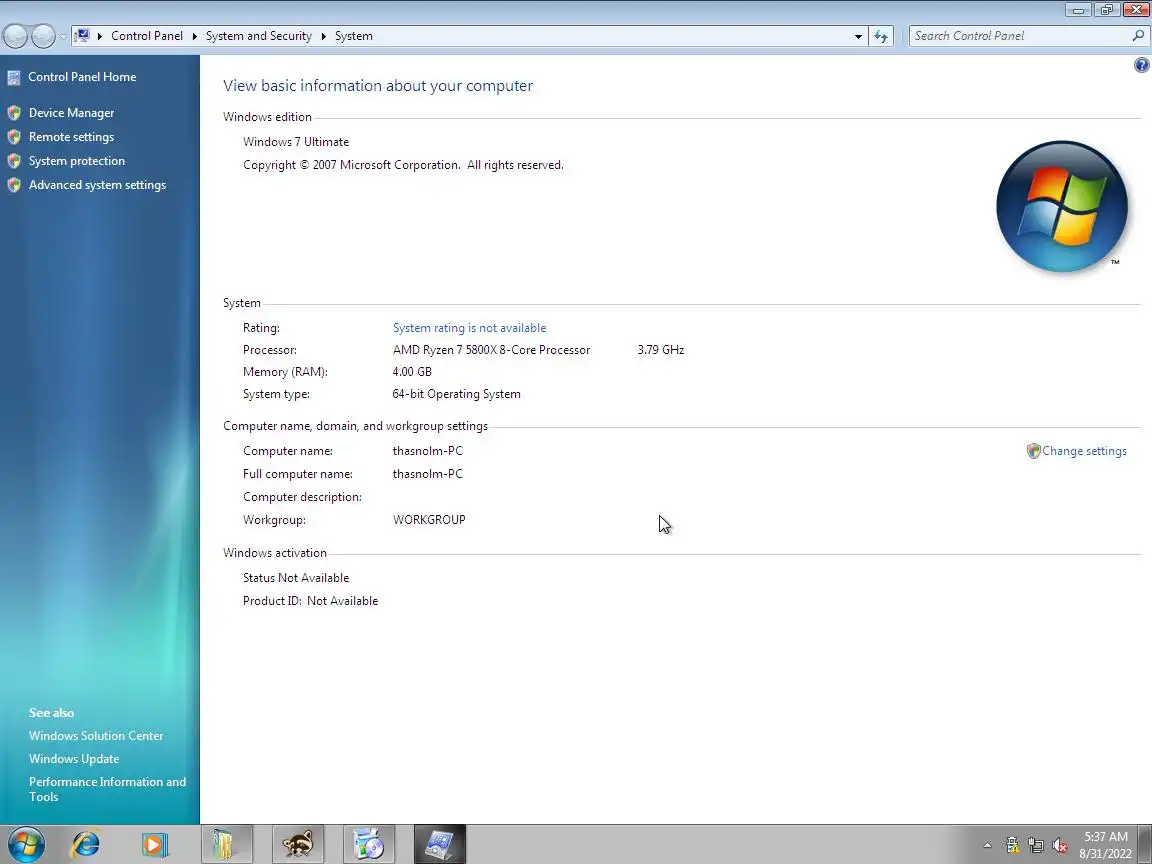
Task: Click the '64-bit Operating System' value
Action: tap(456, 394)
